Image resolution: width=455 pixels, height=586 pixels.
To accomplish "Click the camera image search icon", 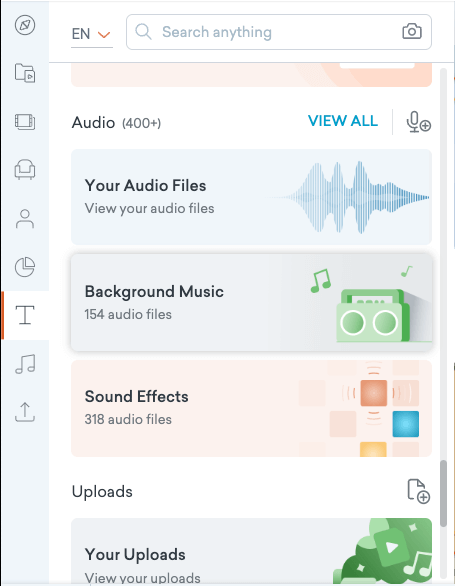I will (x=412, y=32).
